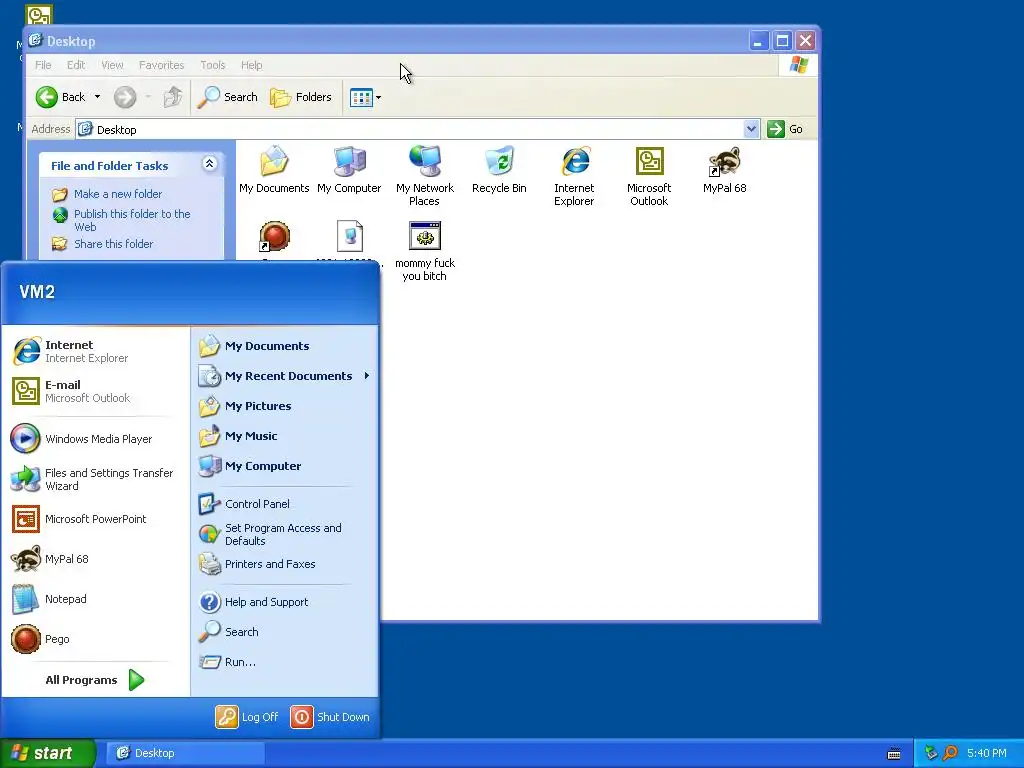Open Control Panel from Start menu
Screen dimensions: 1024x768
point(285,504)
